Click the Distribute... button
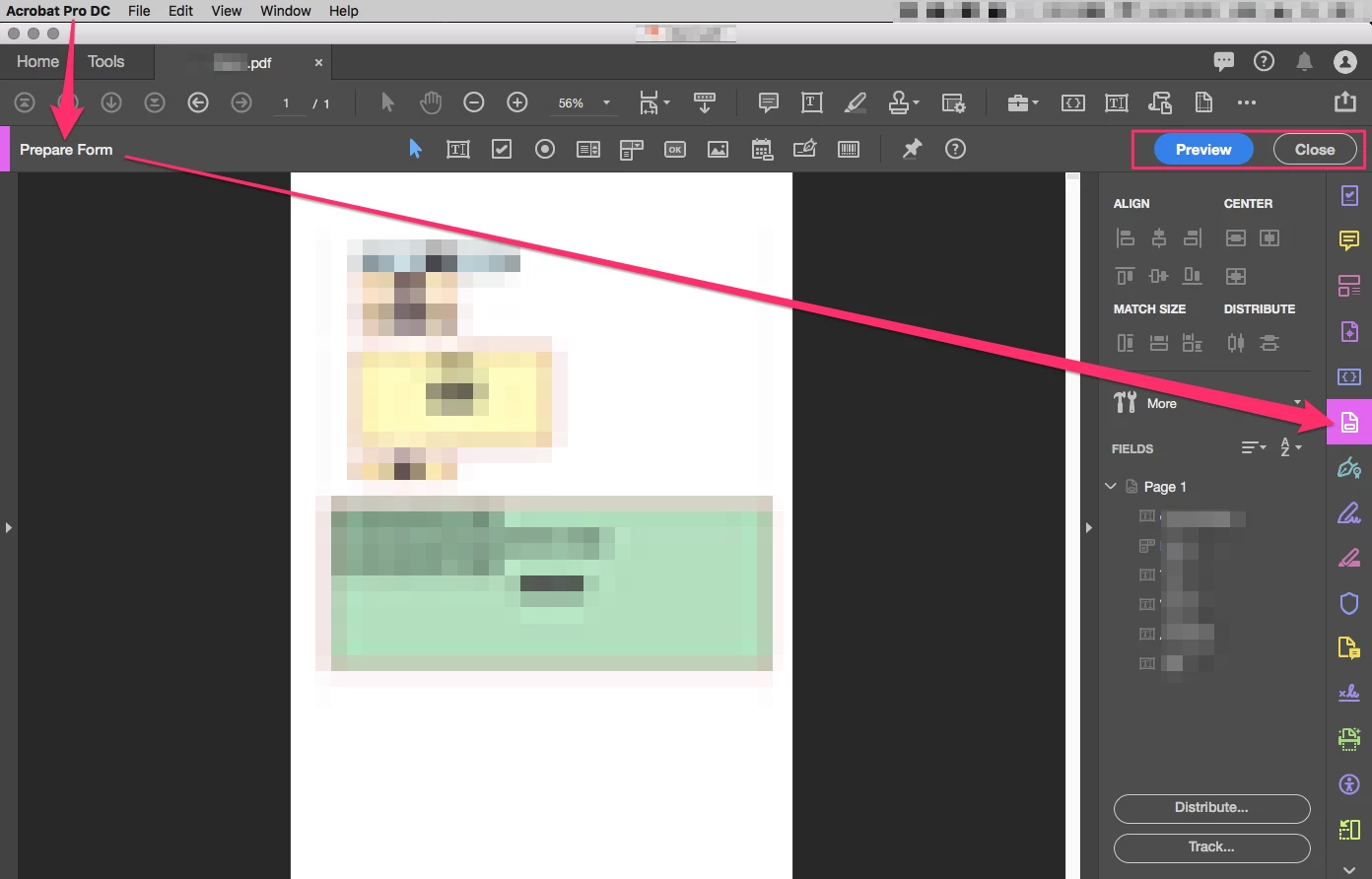The height and width of the screenshot is (879, 1372). (1212, 808)
